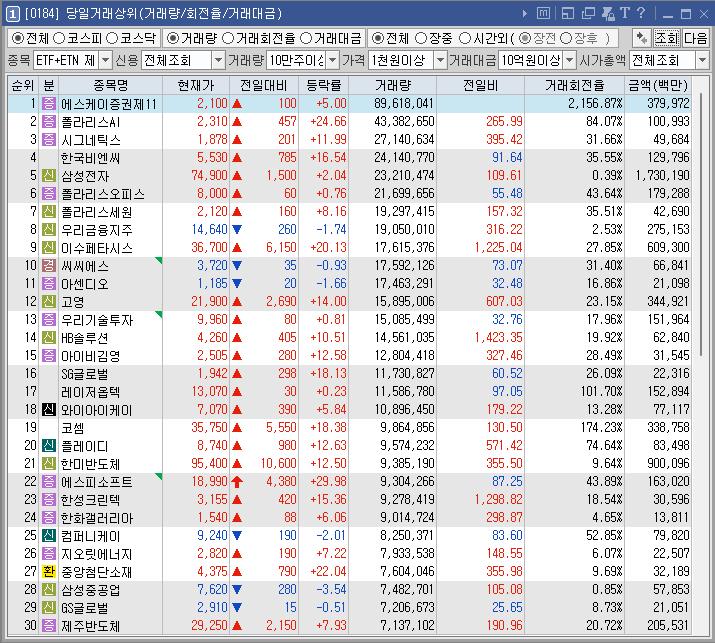The width and height of the screenshot is (715, 643).
Task: Click the red up arrow on the 이수페타시스 row
Action: (x=237, y=248)
